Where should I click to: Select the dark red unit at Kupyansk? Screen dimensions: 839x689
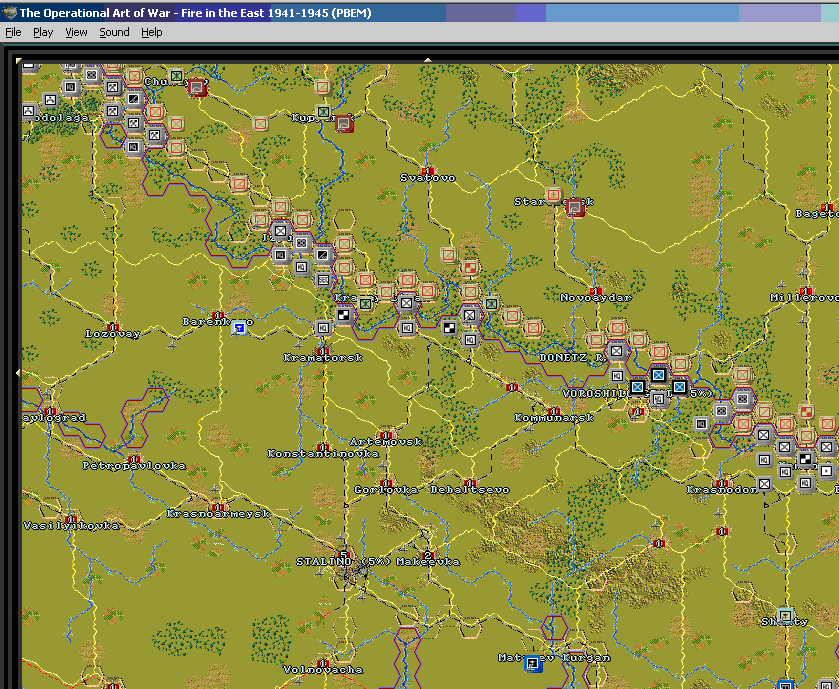344,124
